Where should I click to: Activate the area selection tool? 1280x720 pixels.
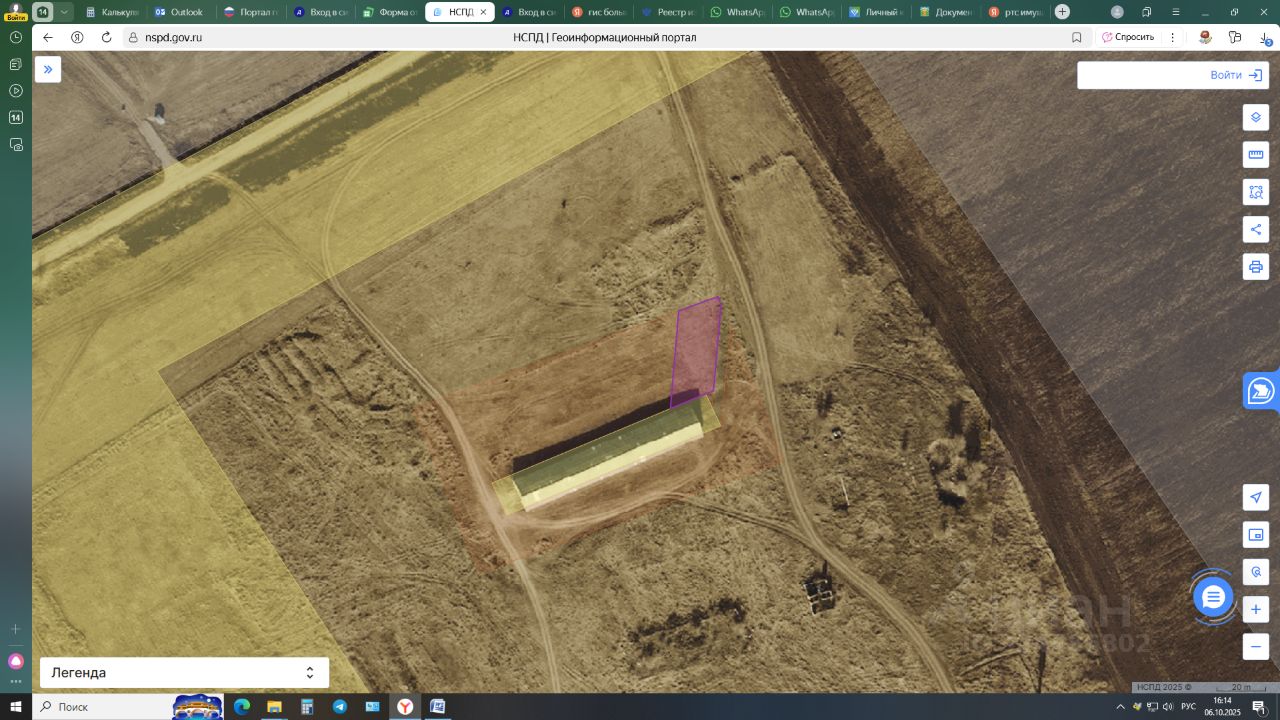pyautogui.click(x=1256, y=192)
